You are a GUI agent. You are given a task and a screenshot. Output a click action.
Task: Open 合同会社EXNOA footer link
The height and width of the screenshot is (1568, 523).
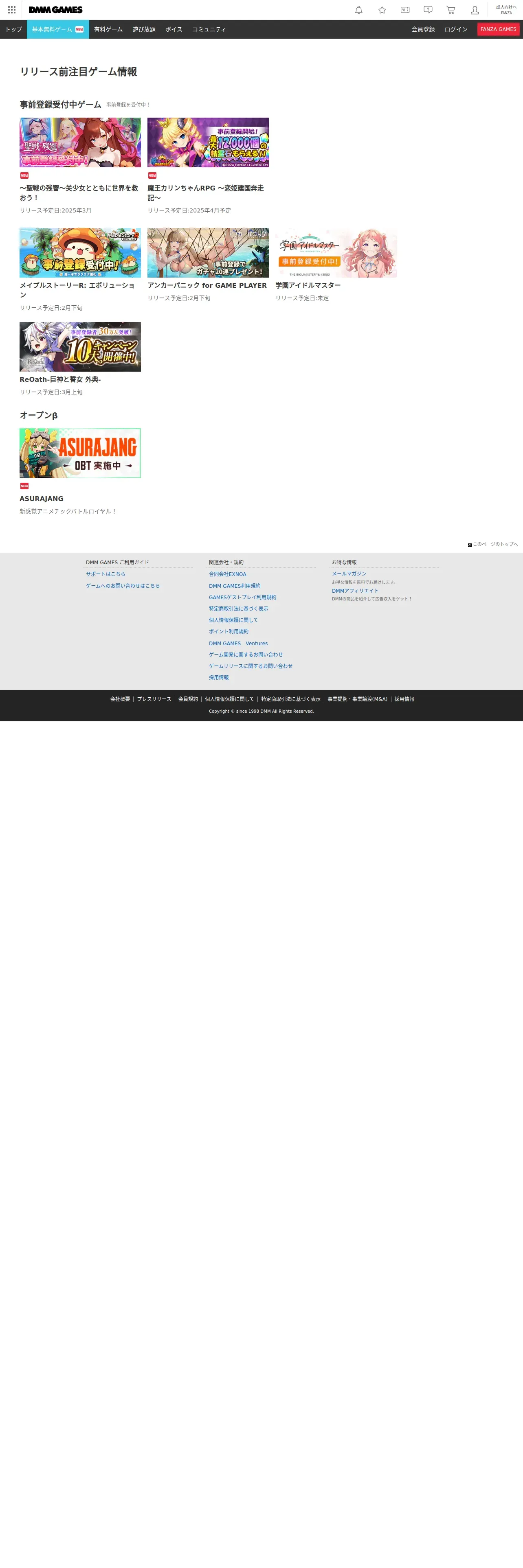tap(228, 574)
